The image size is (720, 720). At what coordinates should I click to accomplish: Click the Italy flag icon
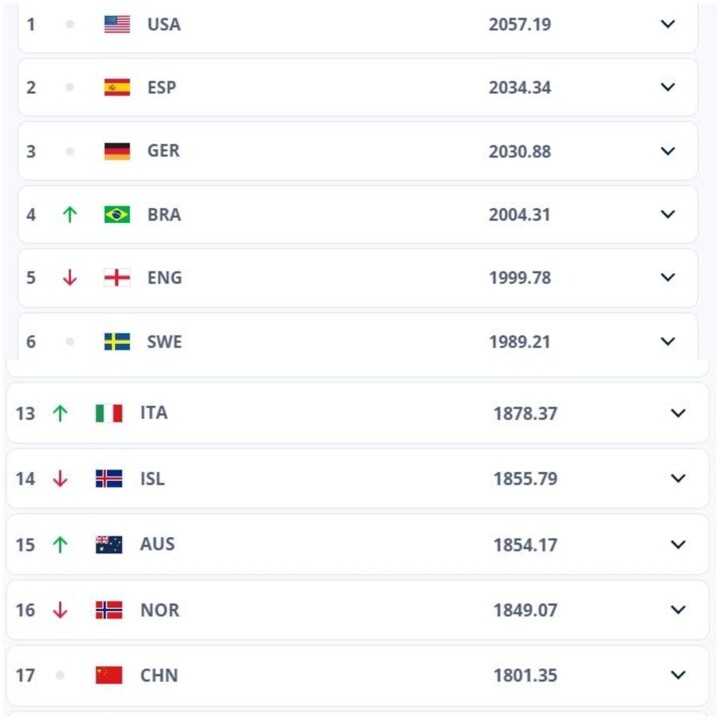[109, 413]
